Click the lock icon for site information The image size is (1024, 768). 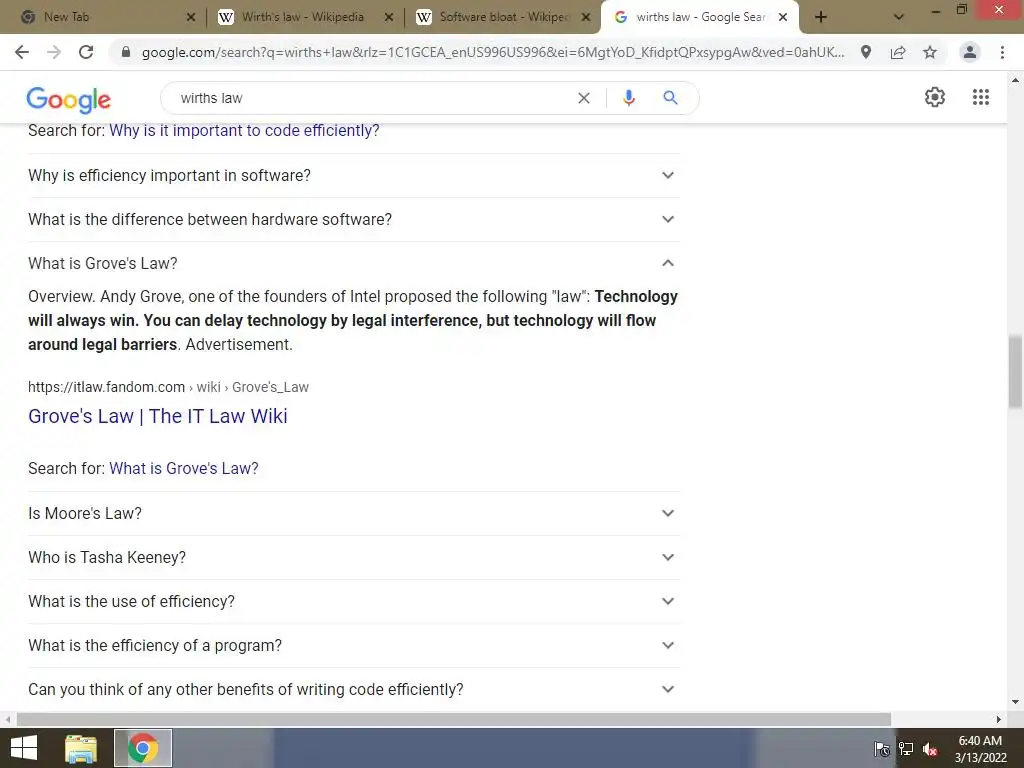tap(126, 52)
